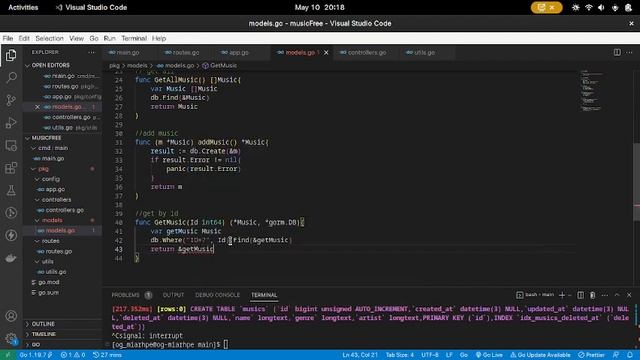Open the Testing flask view

(x=11, y=190)
